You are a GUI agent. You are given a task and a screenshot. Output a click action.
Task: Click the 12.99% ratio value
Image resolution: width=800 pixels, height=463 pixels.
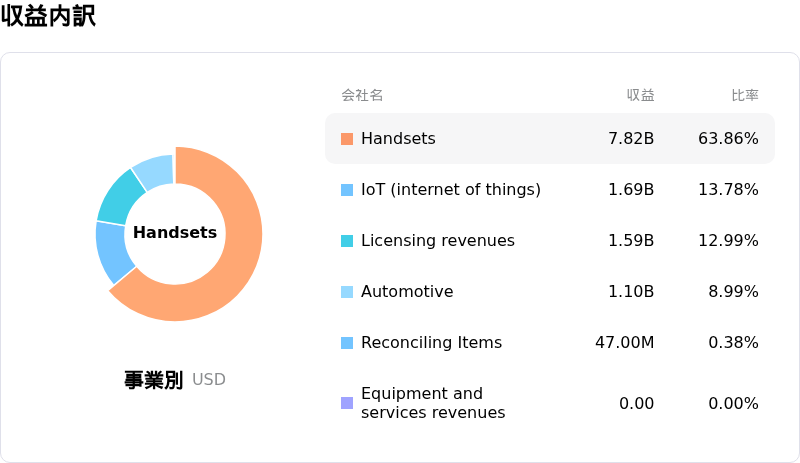tap(728, 240)
